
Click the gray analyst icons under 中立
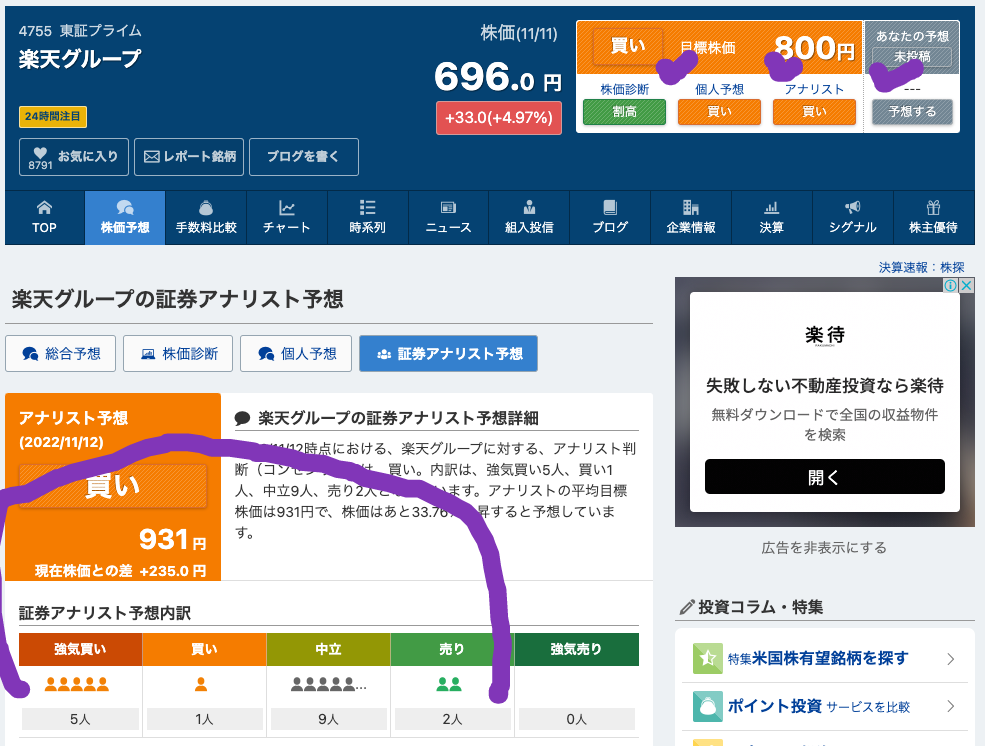tap(329, 684)
